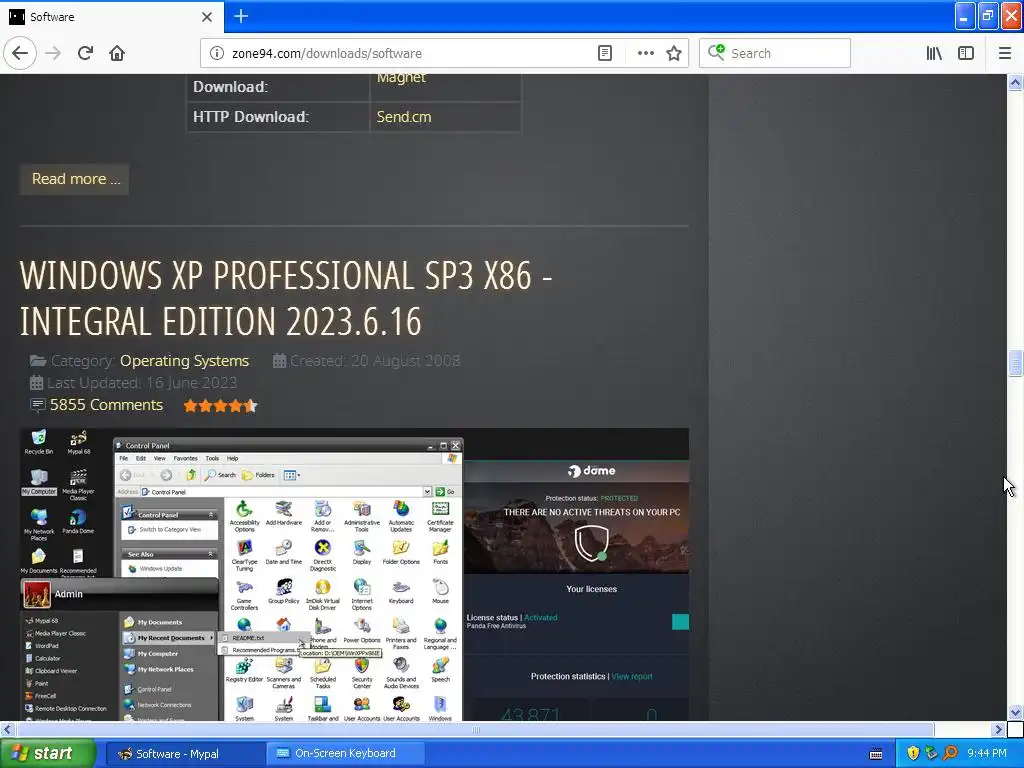
Task: Bookmark this page with the star
Action: coord(674,53)
